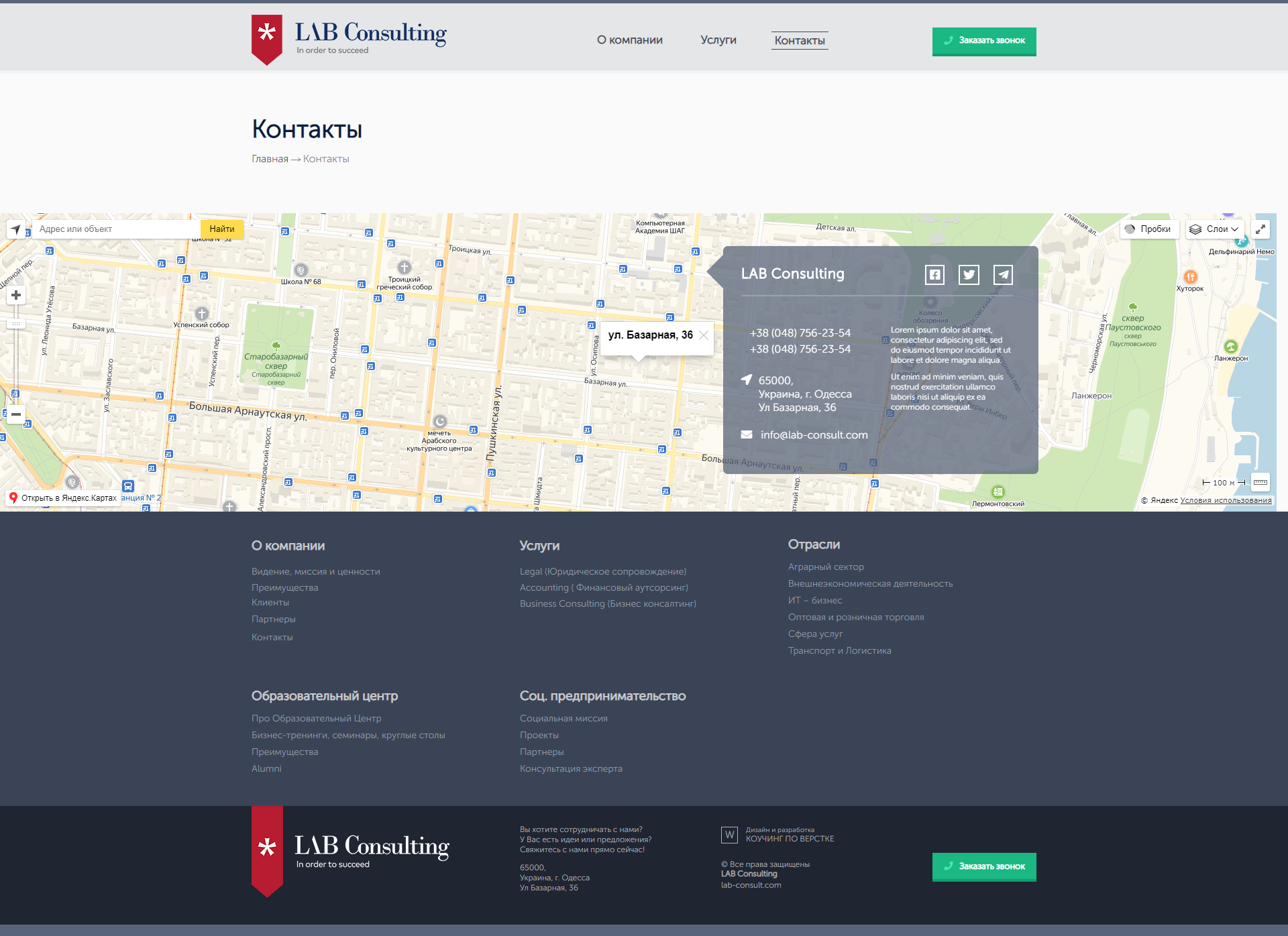Open Открыть в Яндекс.Картах link
1288x936 pixels.
62,498
